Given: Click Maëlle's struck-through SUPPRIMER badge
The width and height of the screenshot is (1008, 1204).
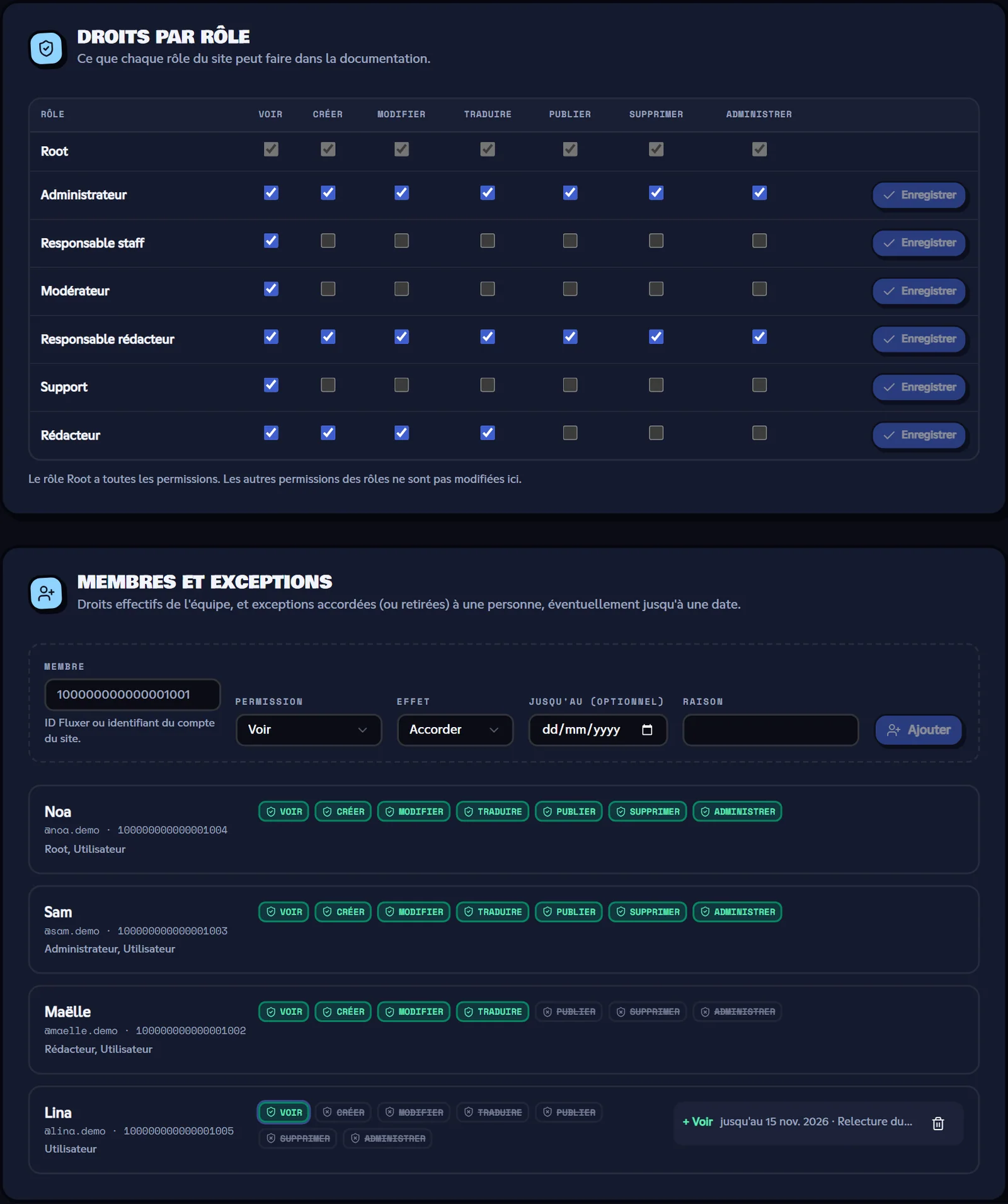Looking at the screenshot, I should pos(648,1012).
